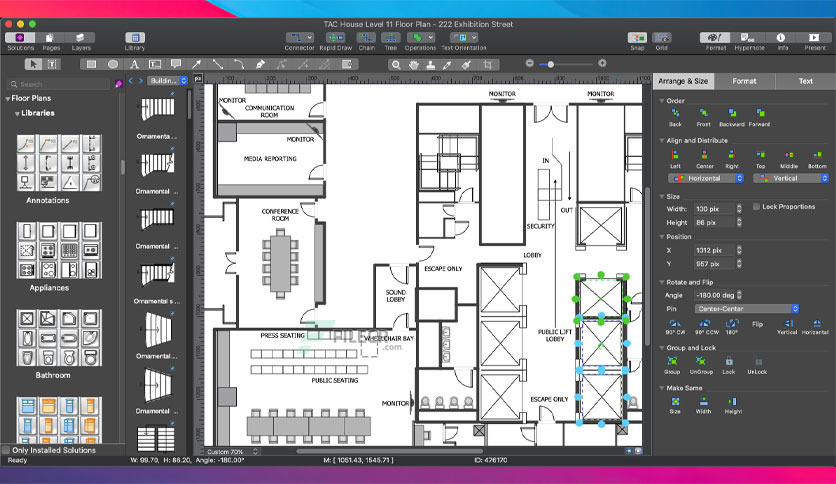The image size is (836, 484).
Task: Select the crop tool
Action: pyautogui.click(x=487, y=65)
